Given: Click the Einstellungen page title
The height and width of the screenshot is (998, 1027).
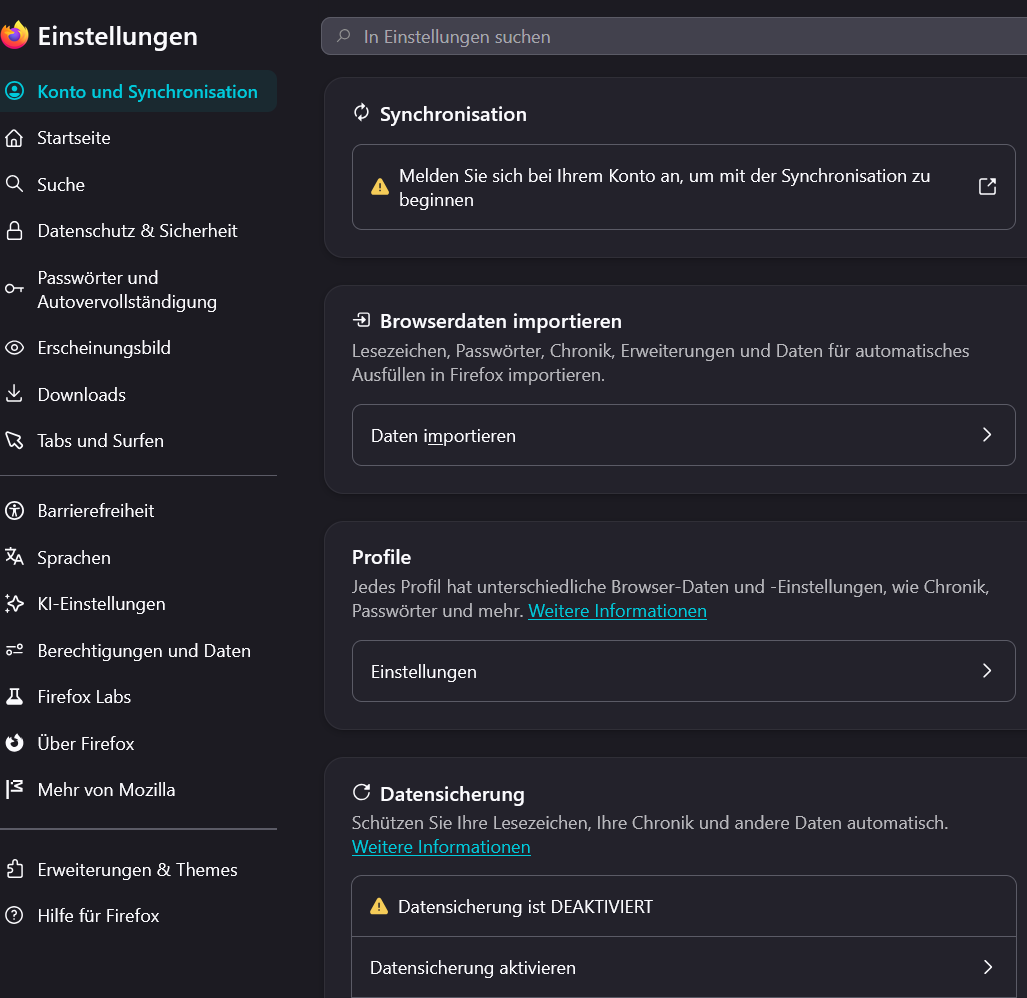Looking at the screenshot, I should click(x=117, y=36).
